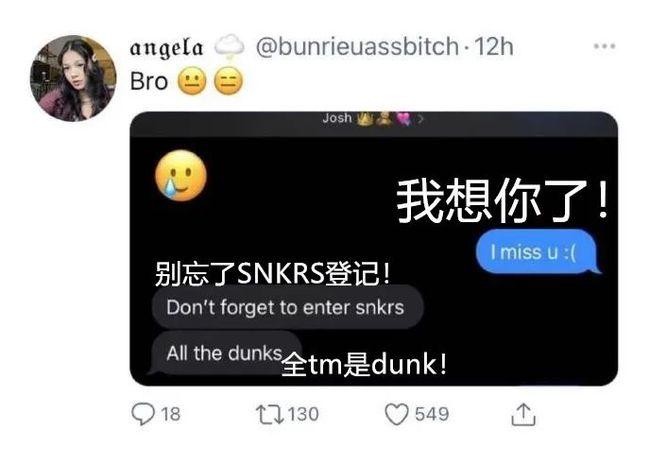Click the 549 likes count
Viewport: 650px width, 449px height.
coord(432,414)
